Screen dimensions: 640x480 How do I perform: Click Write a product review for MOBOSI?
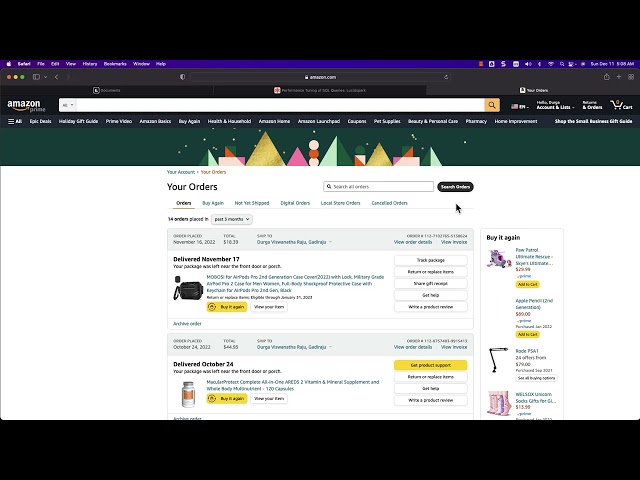[431, 307]
